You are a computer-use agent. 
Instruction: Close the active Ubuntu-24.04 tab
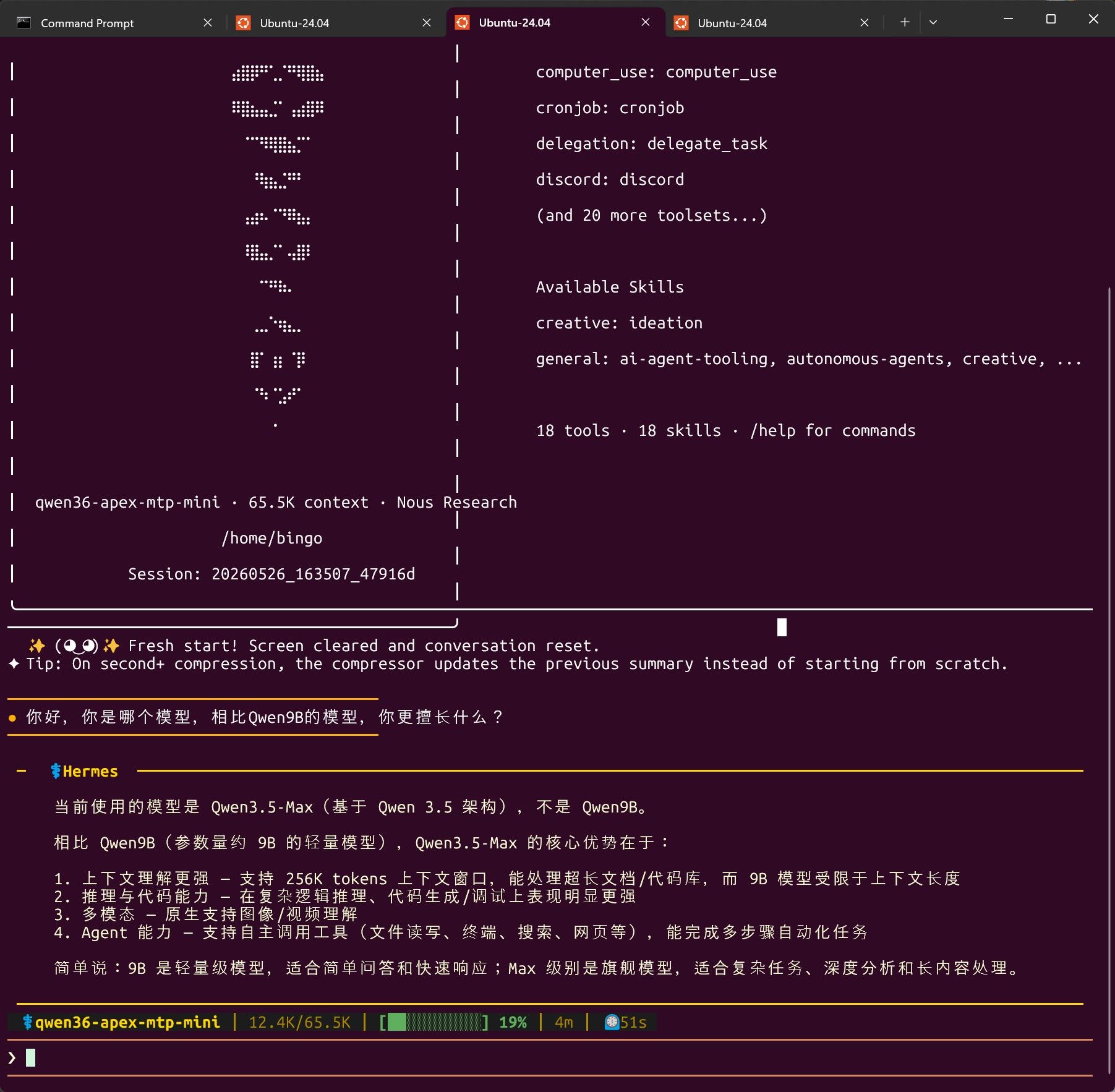pos(646,22)
